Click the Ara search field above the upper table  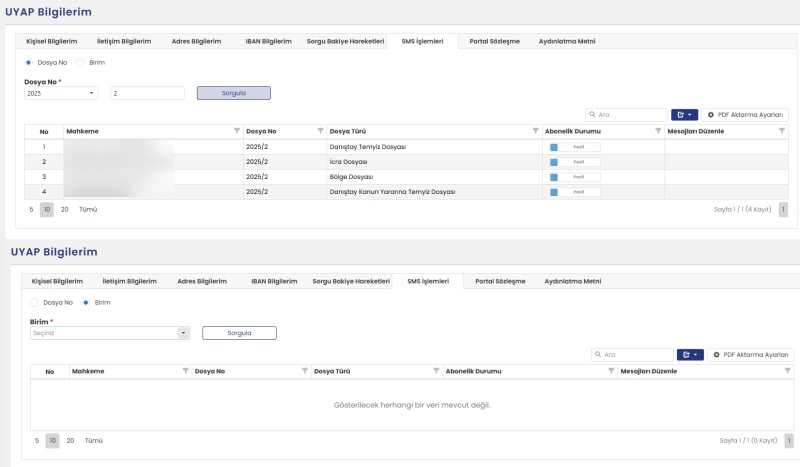pyautogui.click(x=629, y=115)
